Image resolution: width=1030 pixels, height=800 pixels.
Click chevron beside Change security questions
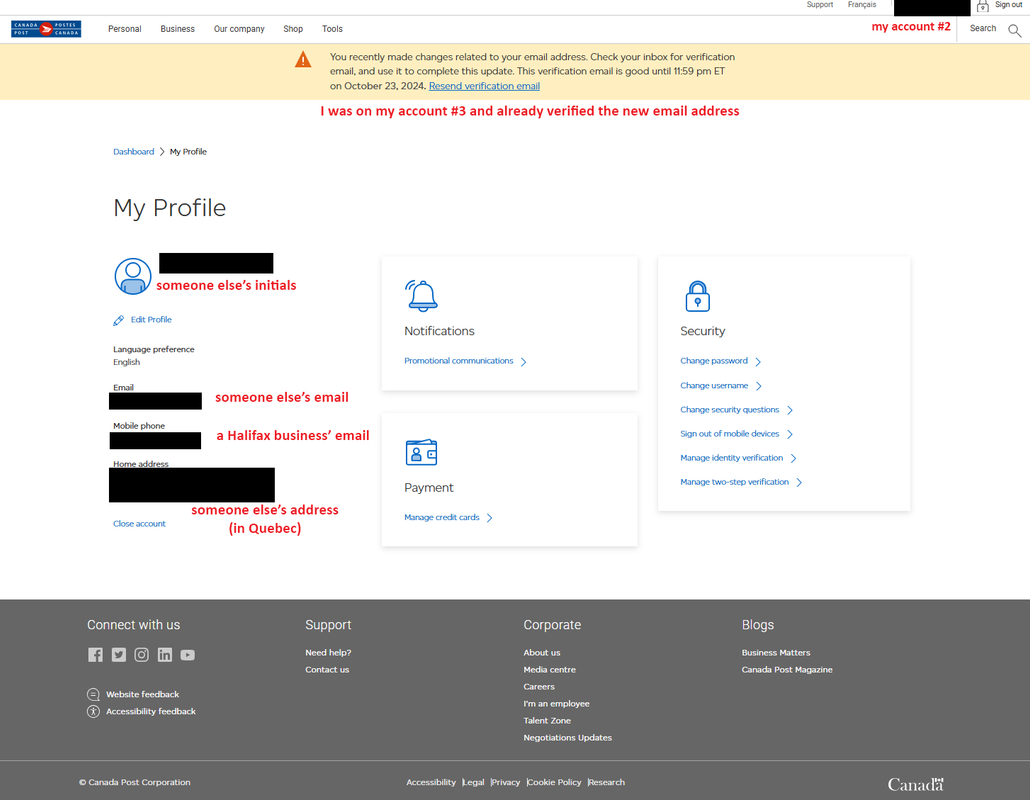pos(790,411)
